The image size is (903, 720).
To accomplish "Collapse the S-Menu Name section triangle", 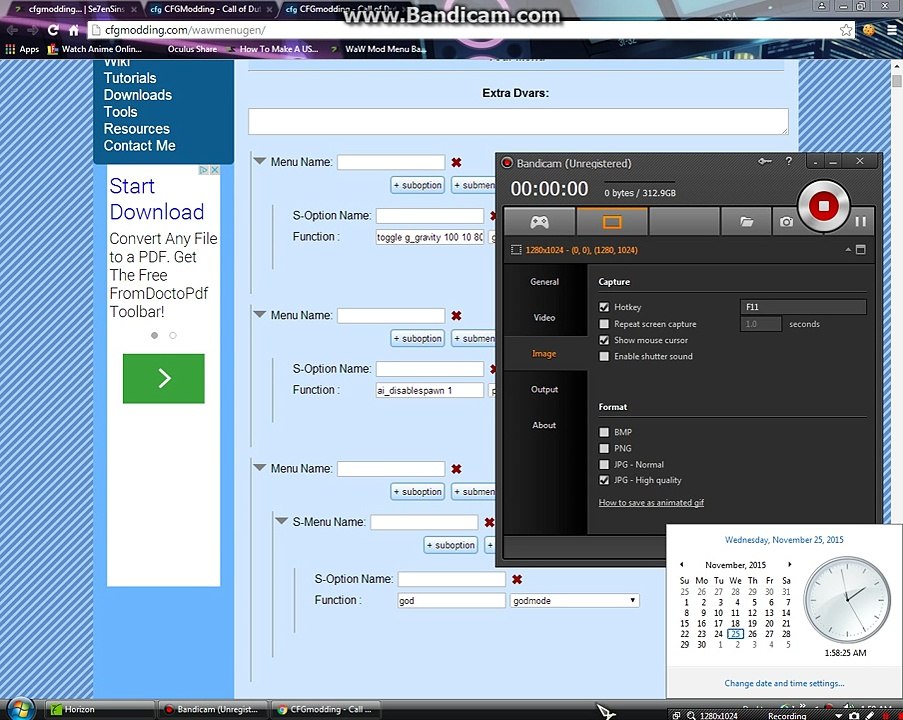I will pos(282,521).
